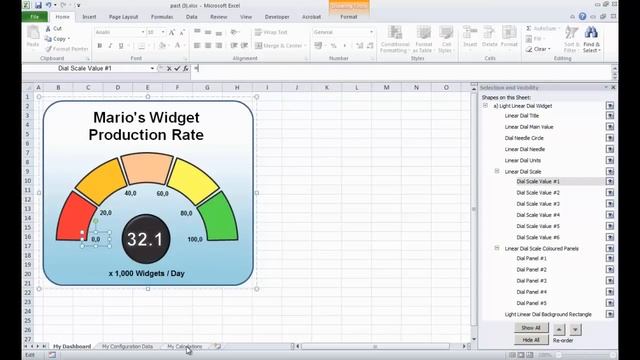Toggle visibility of Dial Panel #1
This screenshot has width=640, height=360.
(x=610, y=258)
